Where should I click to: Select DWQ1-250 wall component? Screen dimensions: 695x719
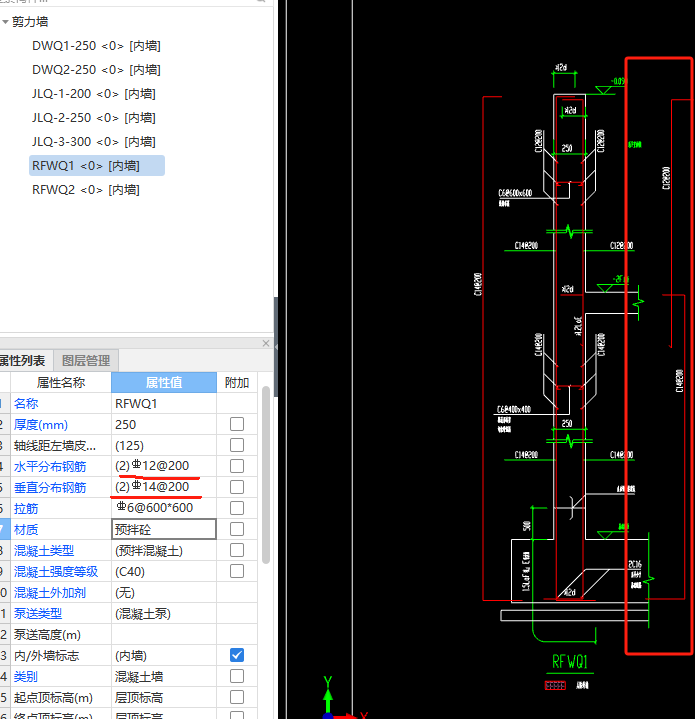pyautogui.click(x=96, y=46)
